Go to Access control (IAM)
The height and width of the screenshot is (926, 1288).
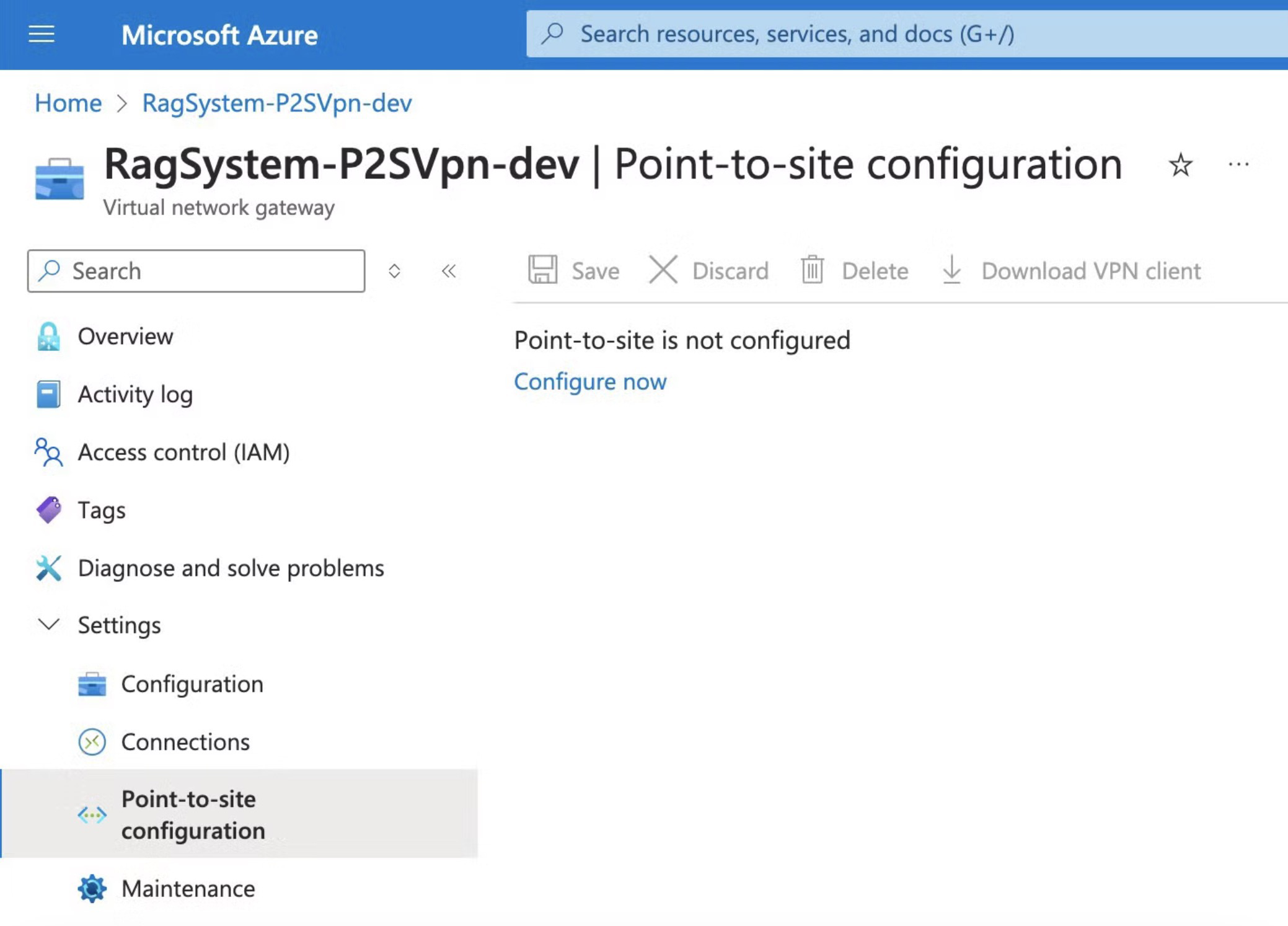(183, 452)
